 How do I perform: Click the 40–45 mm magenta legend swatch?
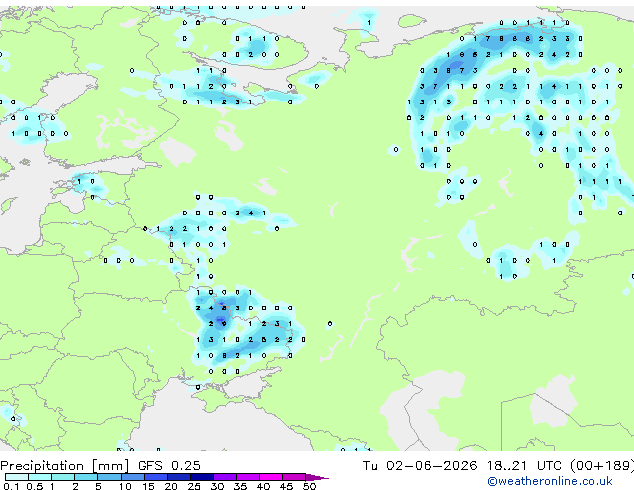271,477
